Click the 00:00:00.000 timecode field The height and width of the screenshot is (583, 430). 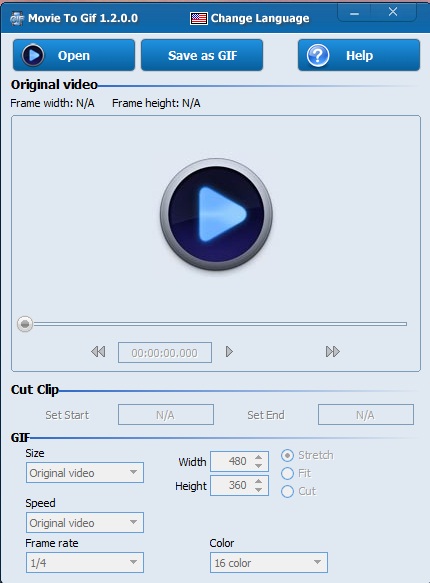(x=165, y=352)
